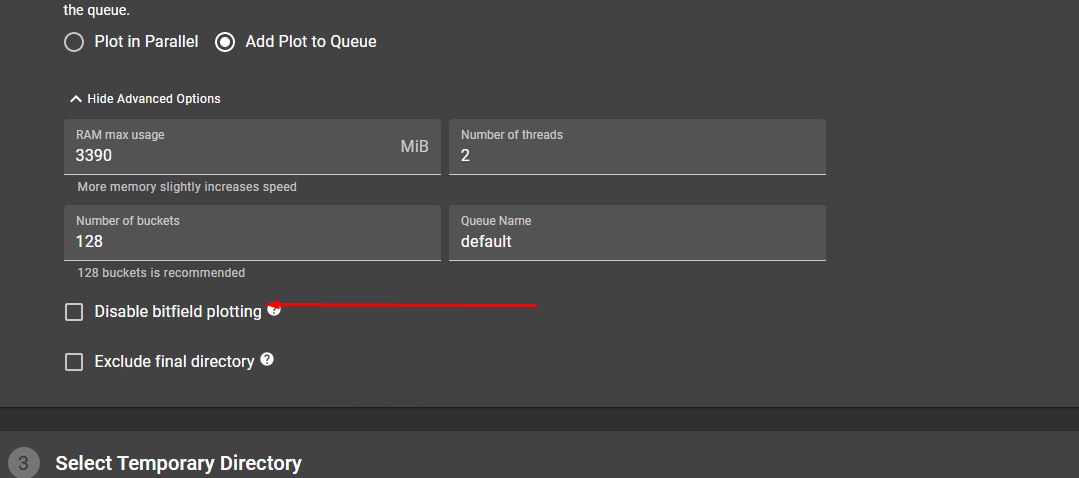Tick the Disable bitfield plotting checkbox
This screenshot has width=1079, height=478.
(x=74, y=312)
